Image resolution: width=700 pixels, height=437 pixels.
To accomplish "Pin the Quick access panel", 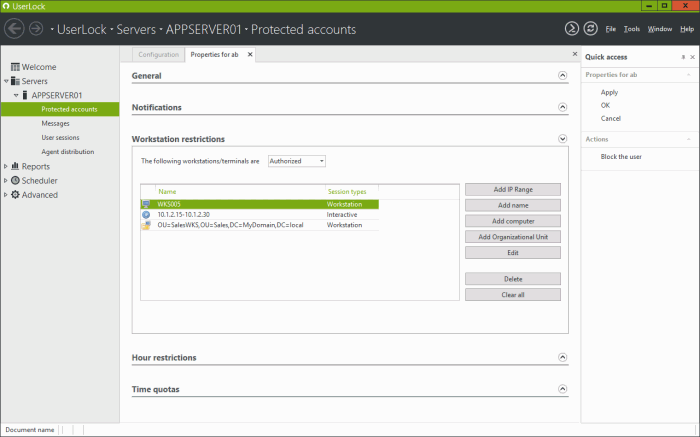I will coord(685,57).
